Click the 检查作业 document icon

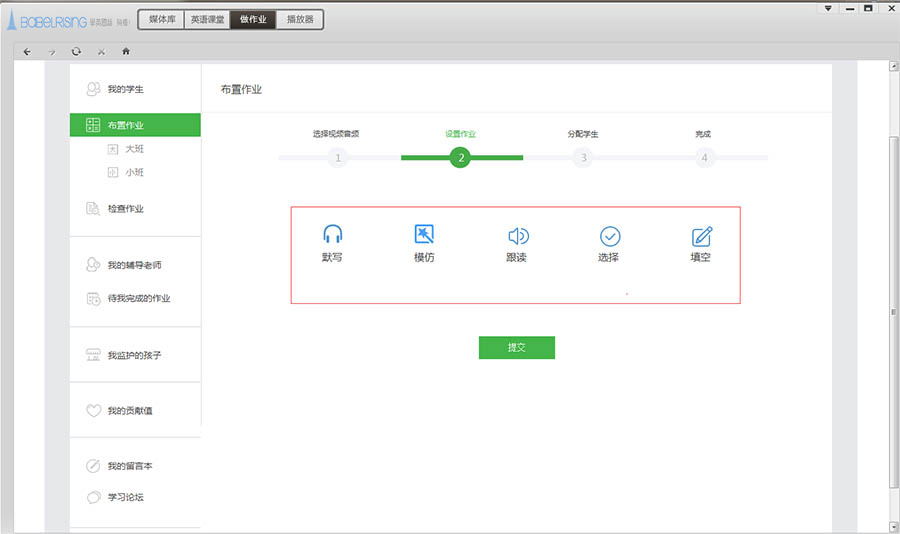[x=93, y=208]
